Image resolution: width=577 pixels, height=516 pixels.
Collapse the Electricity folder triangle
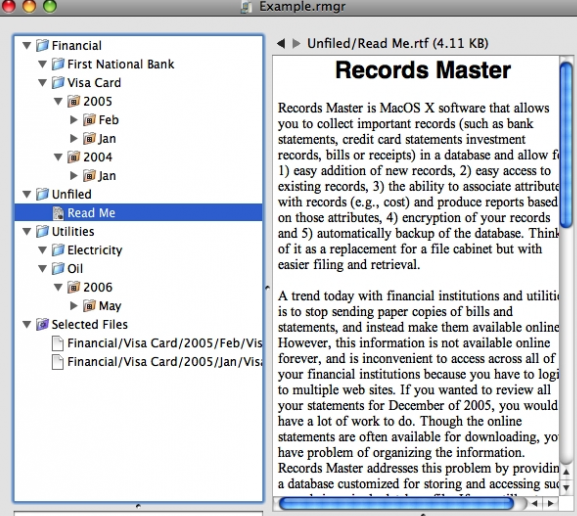42,250
